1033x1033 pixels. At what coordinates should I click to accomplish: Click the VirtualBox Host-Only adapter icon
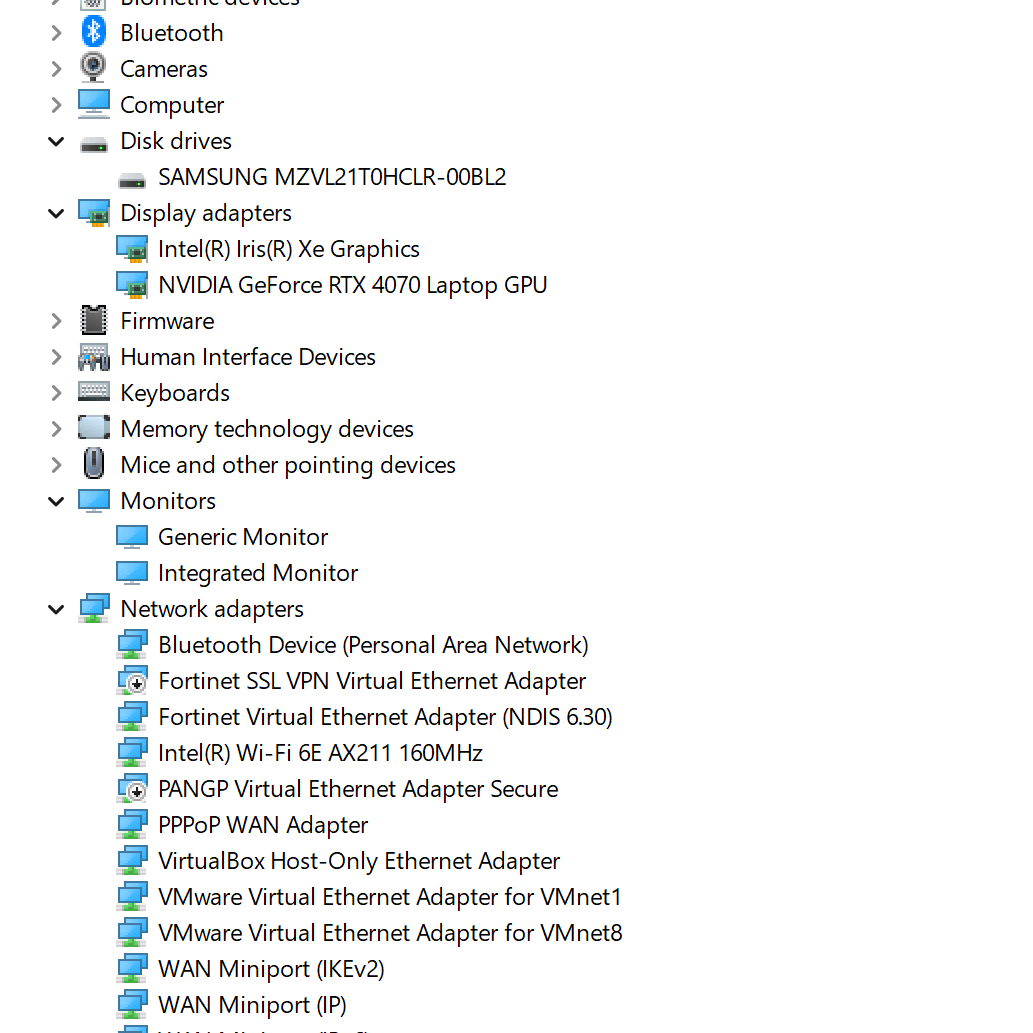(132, 860)
